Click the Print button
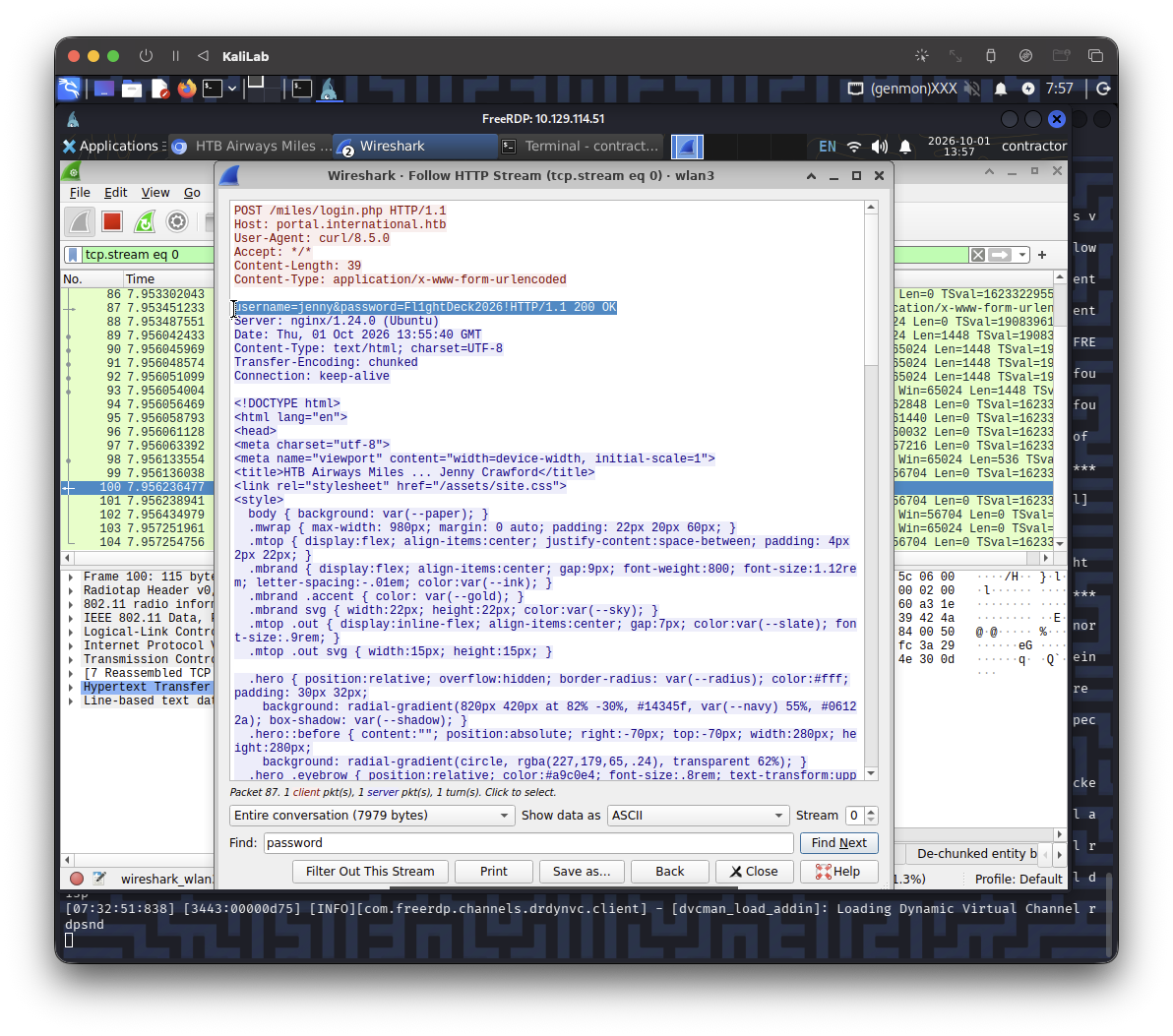The image size is (1173, 1036). pyautogui.click(x=494, y=872)
